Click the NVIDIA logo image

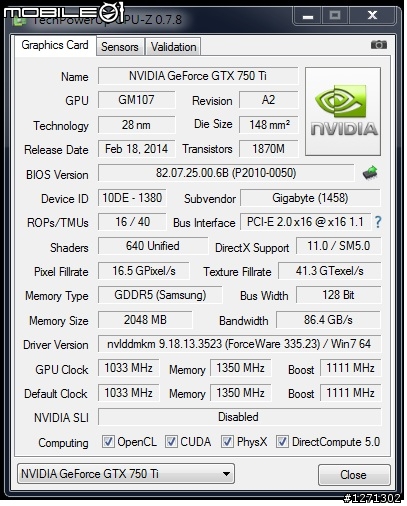pyautogui.click(x=343, y=111)
